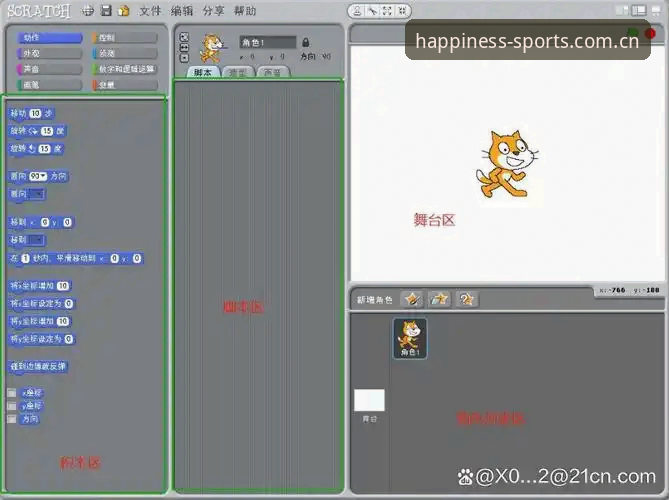
Task: Save project using the floppy disk icon
Action: click(106, 11)
